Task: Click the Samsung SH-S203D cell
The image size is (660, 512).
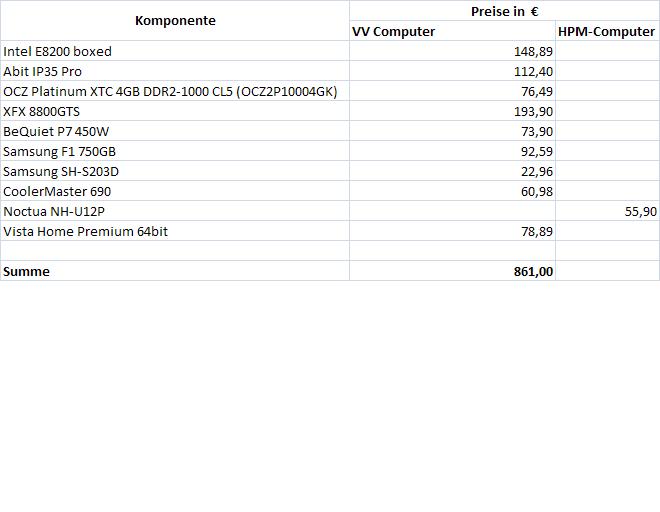Action: (175, 171)
